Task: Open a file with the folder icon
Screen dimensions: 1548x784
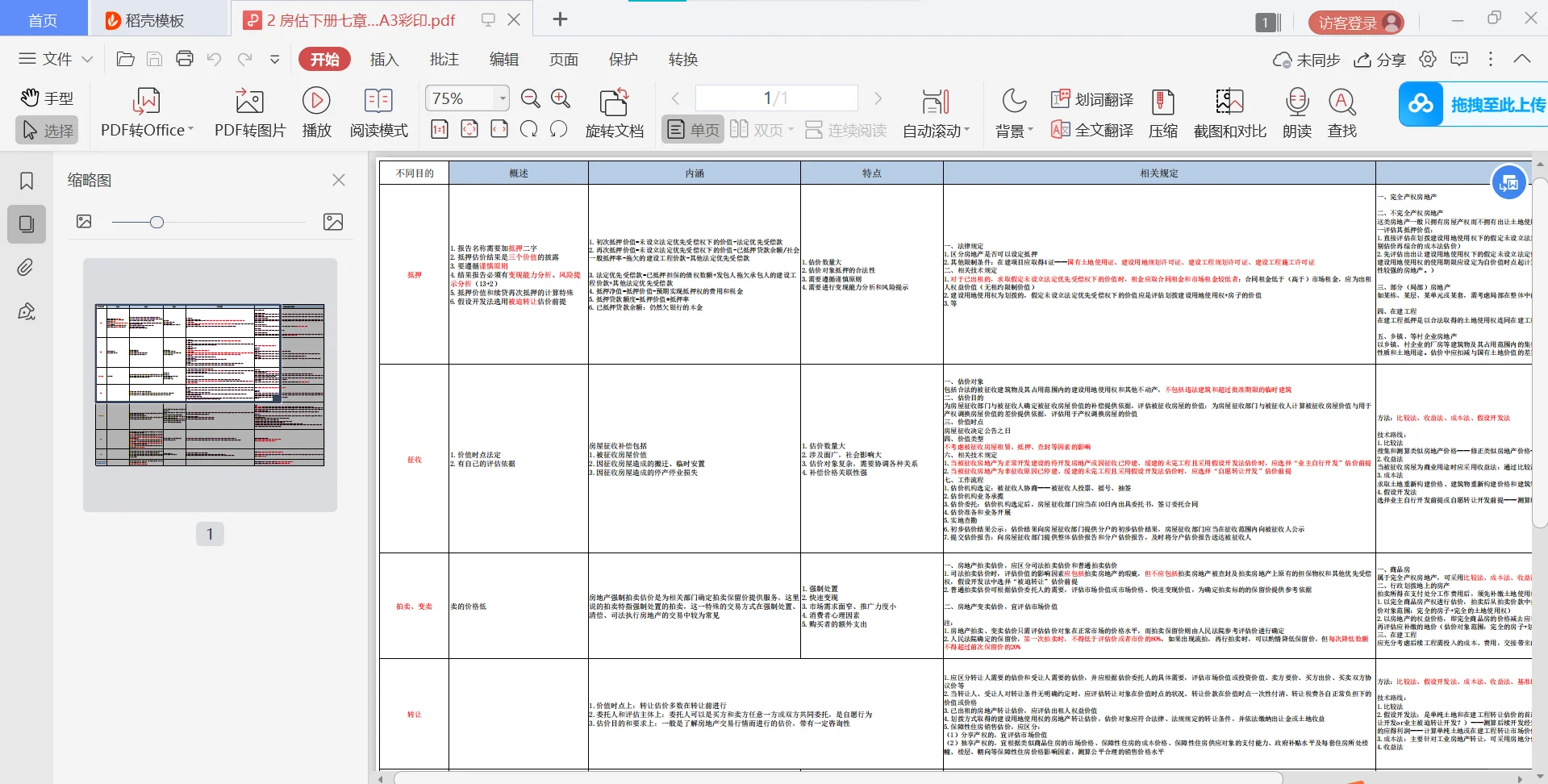Action: pyautogui.click(x=125, y=59)
